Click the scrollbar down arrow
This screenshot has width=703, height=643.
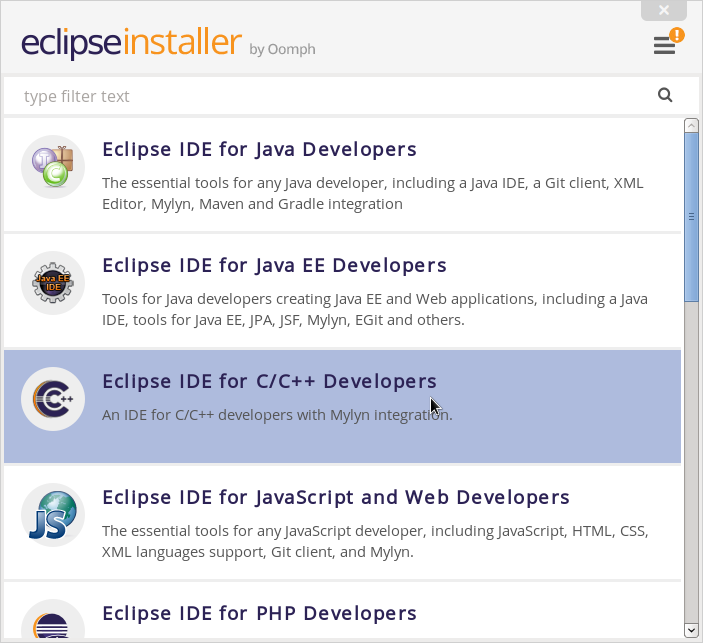click(691, 630)
